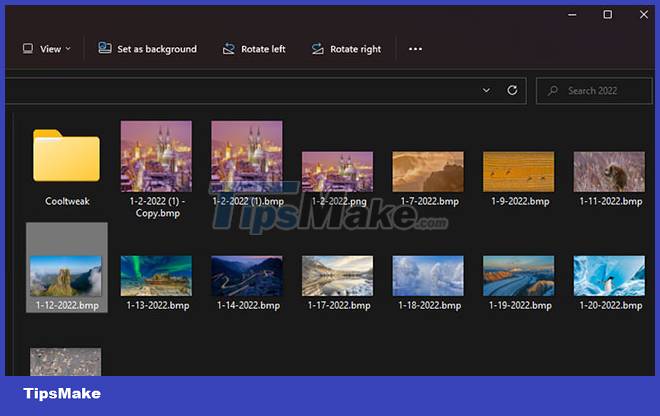Click the file name 1-7-2022.bmp
Screen dimensions: 660x416
tap(429, 201)
